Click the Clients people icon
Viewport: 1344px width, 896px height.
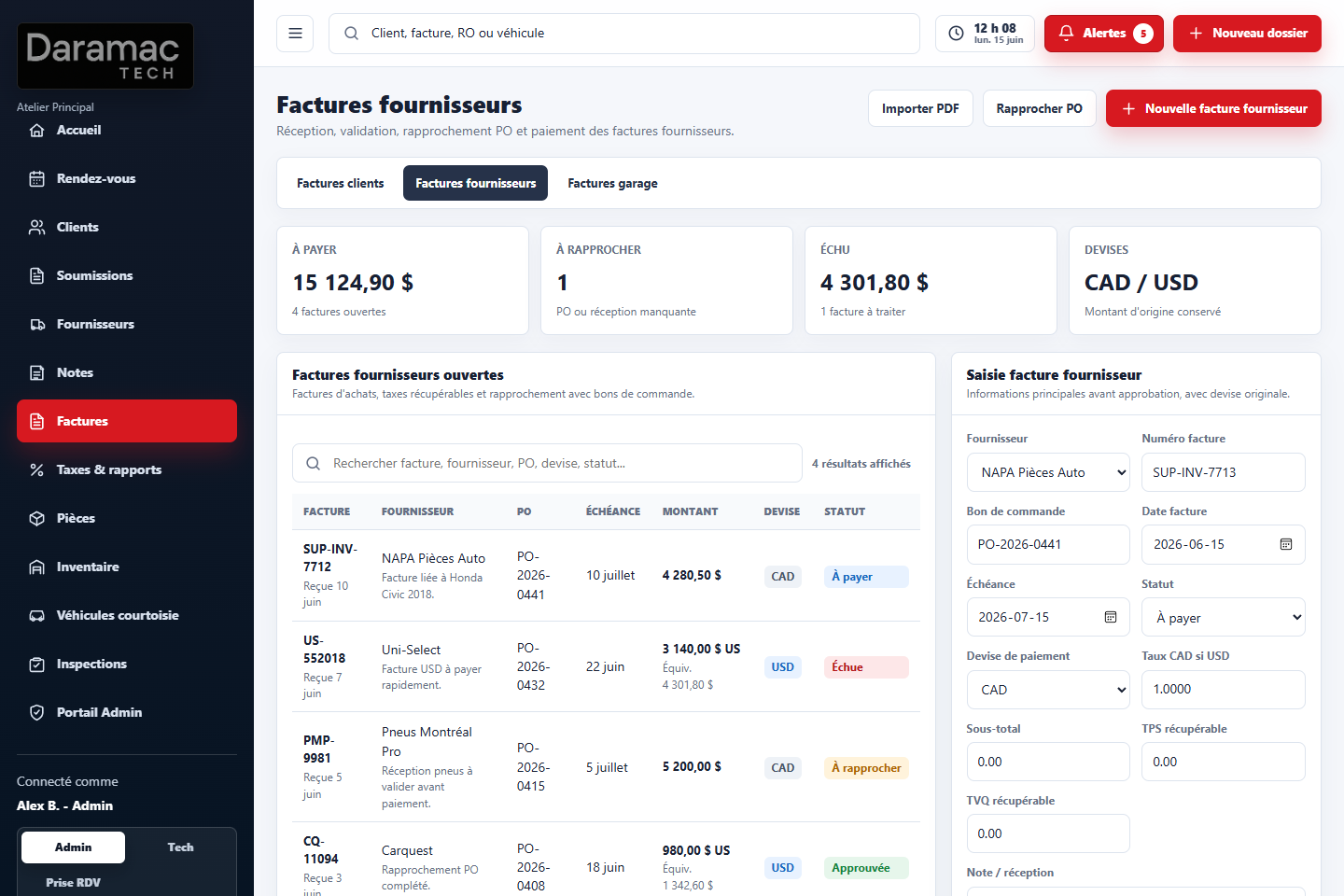coord(37,228)
